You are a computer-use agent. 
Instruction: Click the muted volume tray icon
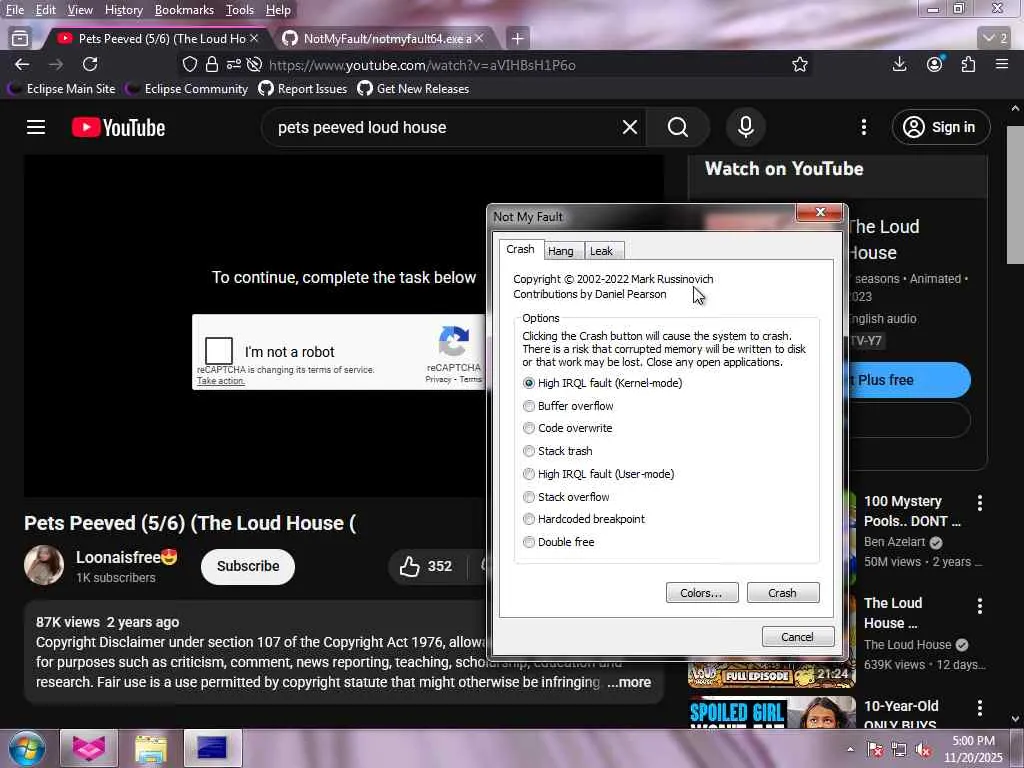pos(923,750)
